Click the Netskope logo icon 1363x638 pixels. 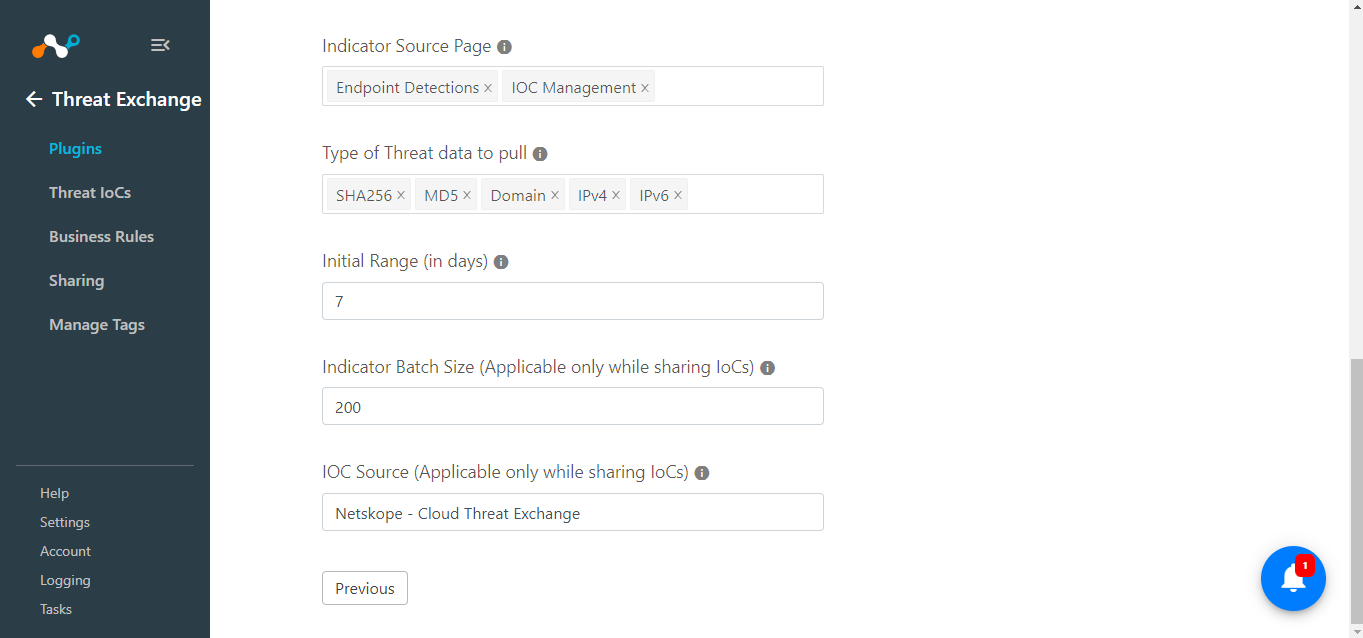[56, 45]
